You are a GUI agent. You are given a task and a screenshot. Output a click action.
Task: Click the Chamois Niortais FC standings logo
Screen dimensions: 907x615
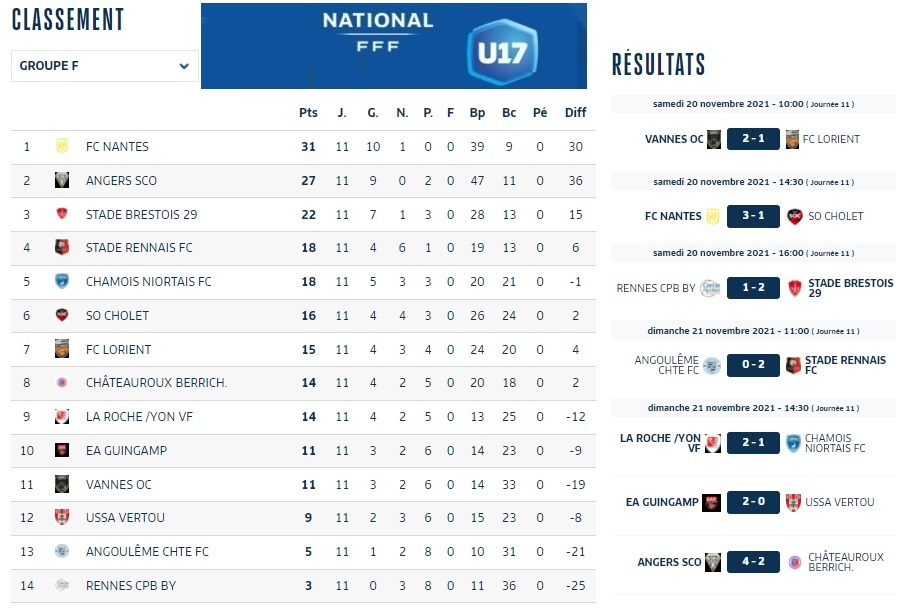click(62, 282)
